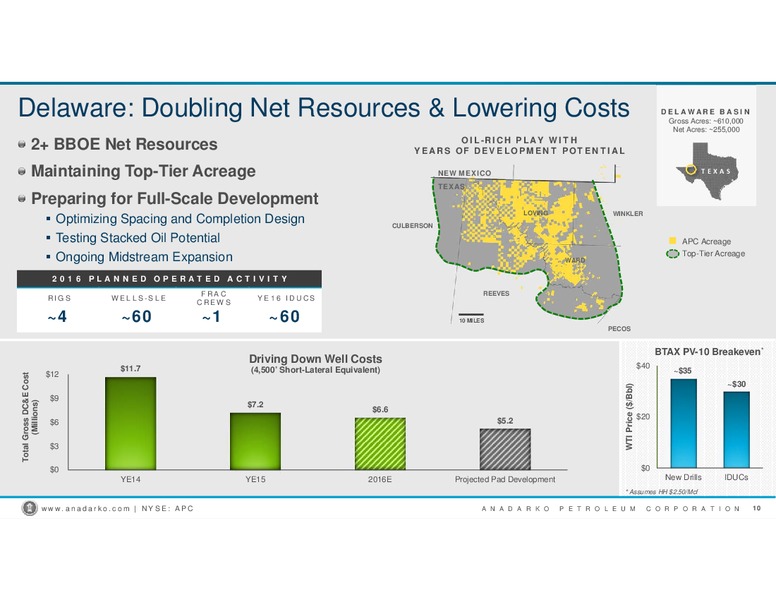Viewport: 776px width, 600px height.
Task: Click the YE15 bar in well costs chart
Action: [255, 441]
